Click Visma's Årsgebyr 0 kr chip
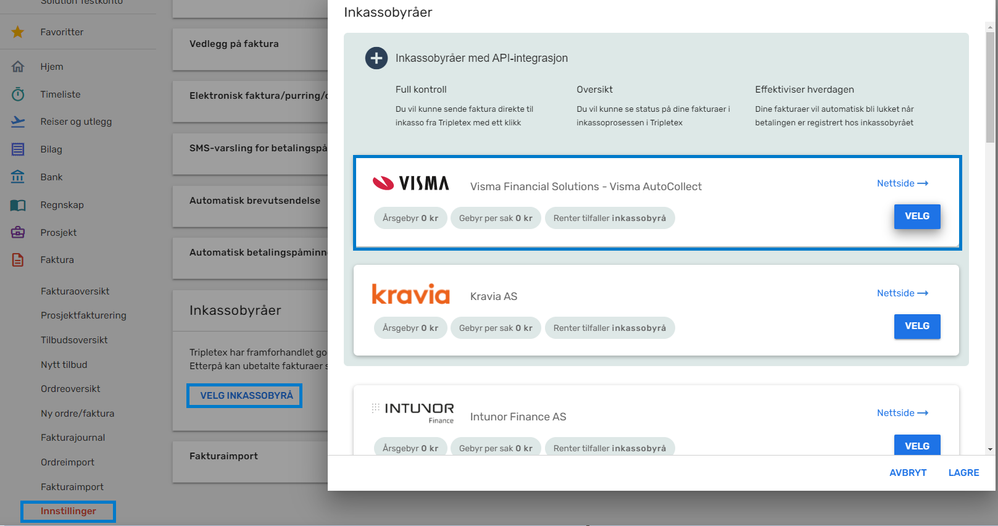998x526 pixels. (x=410, y=218)
